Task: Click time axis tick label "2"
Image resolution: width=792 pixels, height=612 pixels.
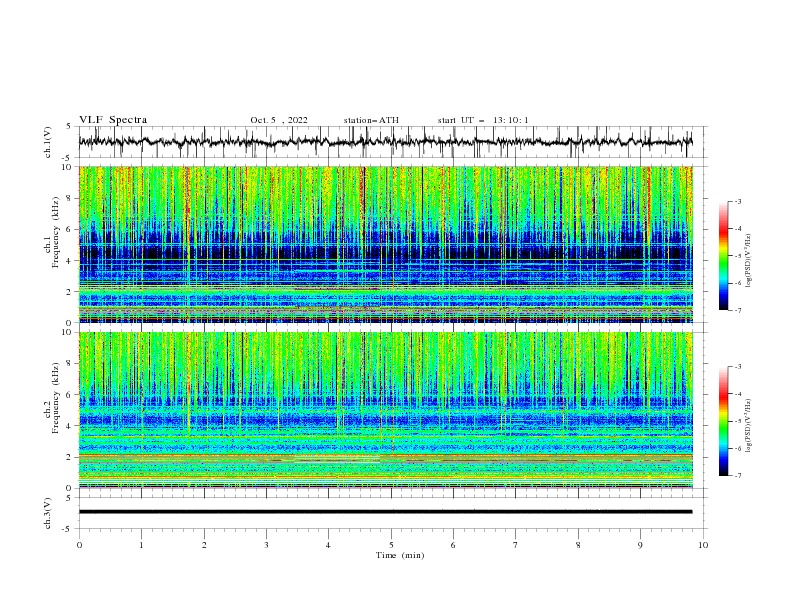Action: point(204,545)
